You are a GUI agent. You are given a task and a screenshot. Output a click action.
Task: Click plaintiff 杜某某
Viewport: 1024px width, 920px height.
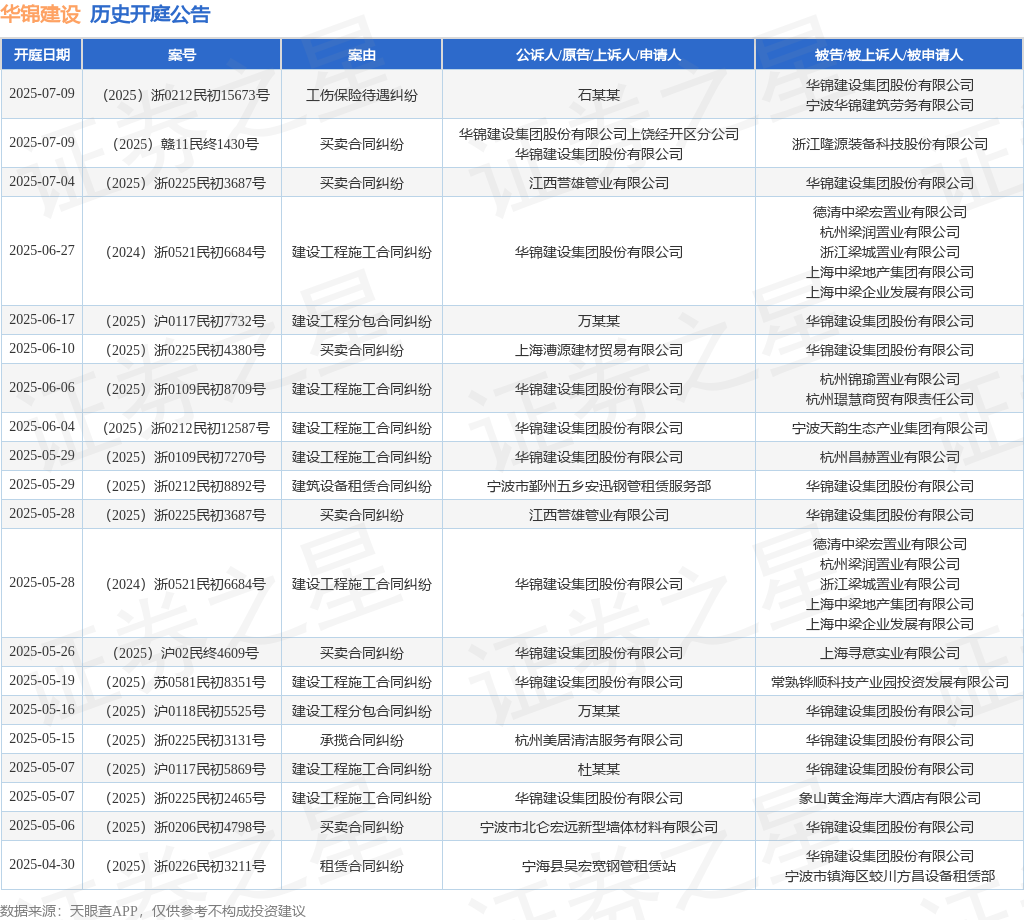click(599, 770)
